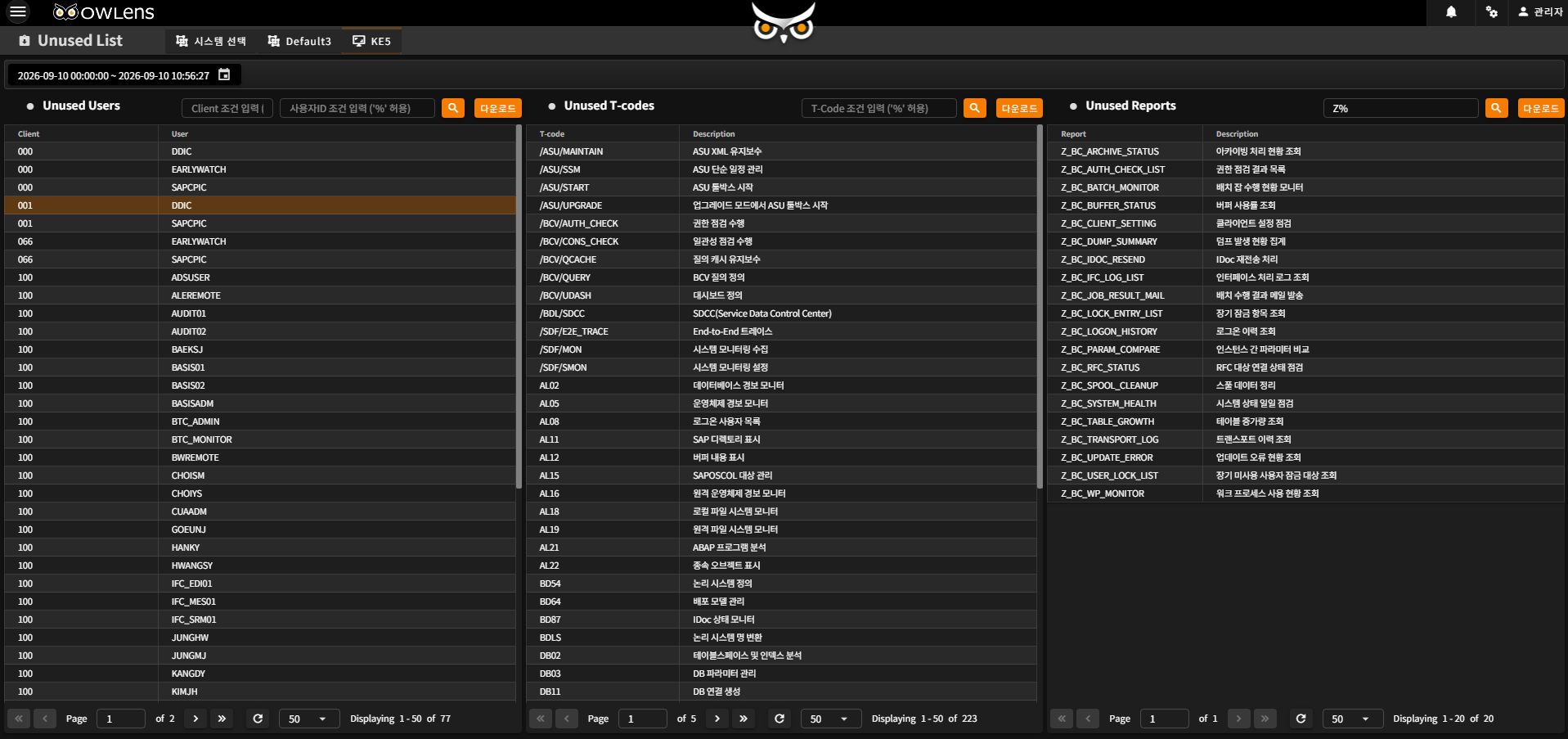Image resolution: width=1568 pixels, height=739 pixels.
Task: Click the T-Code condition input field
Action: pos(879,108)
